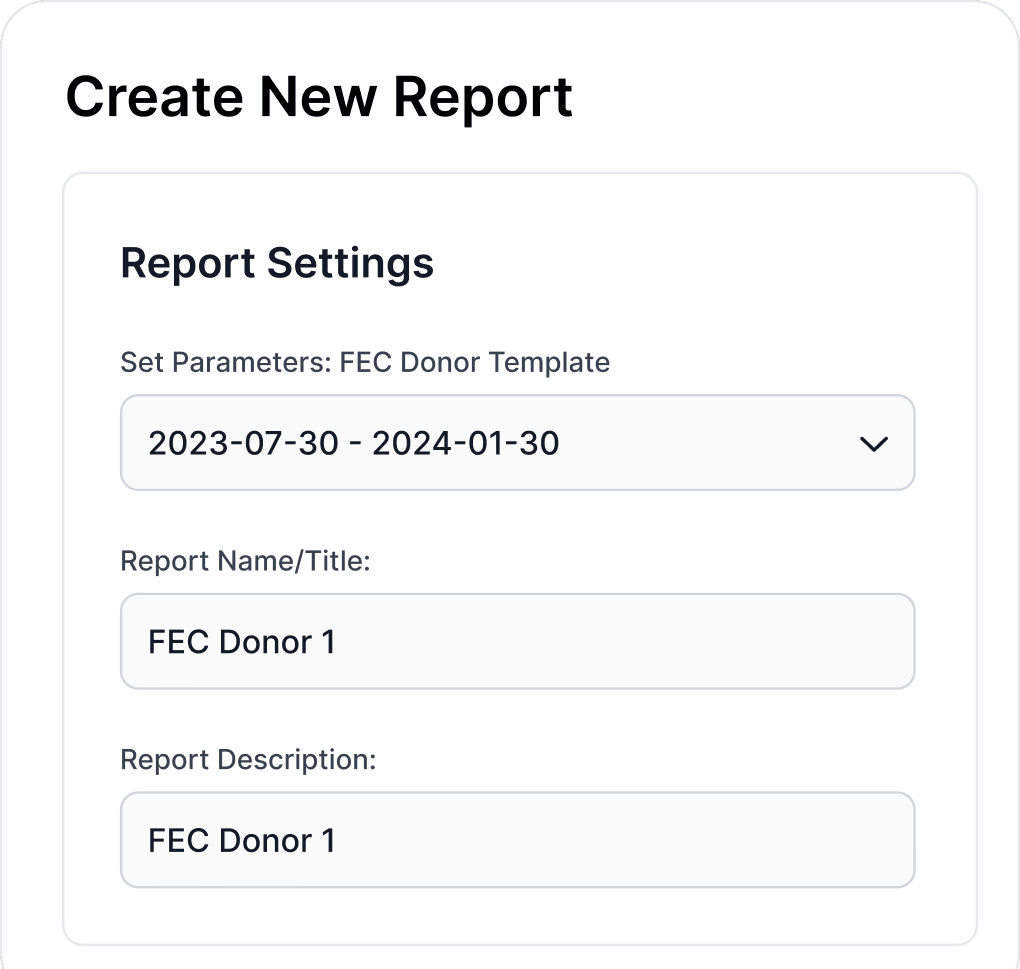Select the Set Parameters: FEC Donor Template label

364,363
